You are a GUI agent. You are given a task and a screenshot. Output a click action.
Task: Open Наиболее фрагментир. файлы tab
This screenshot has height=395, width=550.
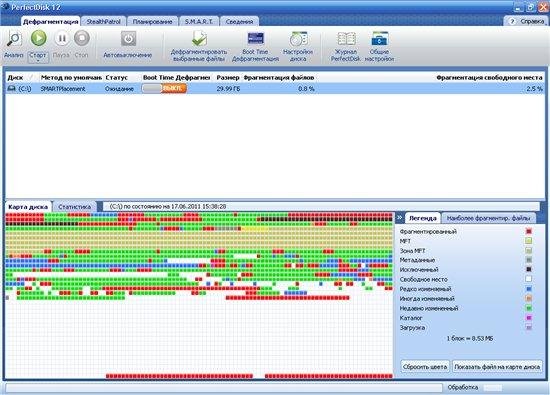point(488,218)
